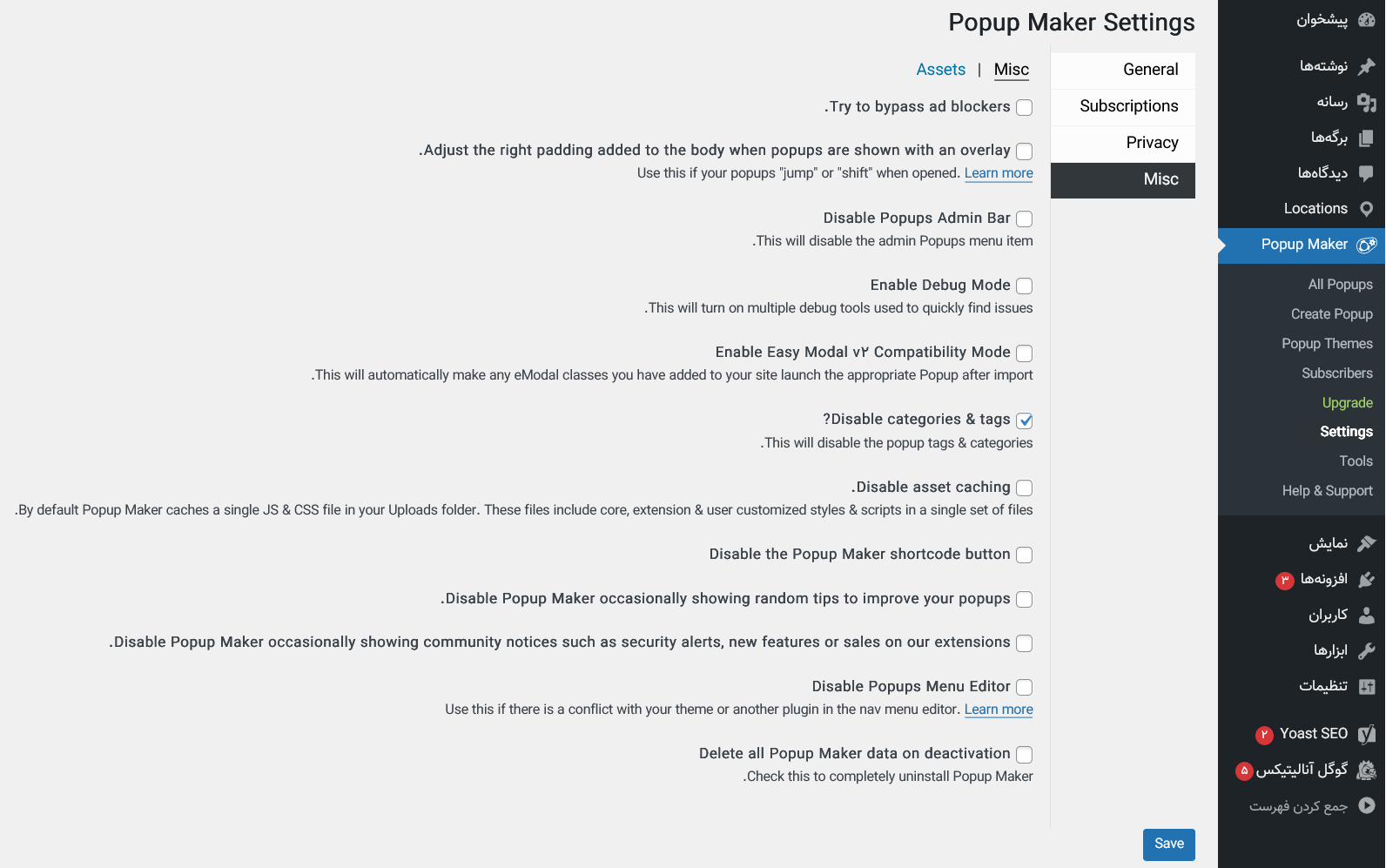
Task: Enable Try to bypass ad blockers checkbox
Action: (x=1025, y=107)
